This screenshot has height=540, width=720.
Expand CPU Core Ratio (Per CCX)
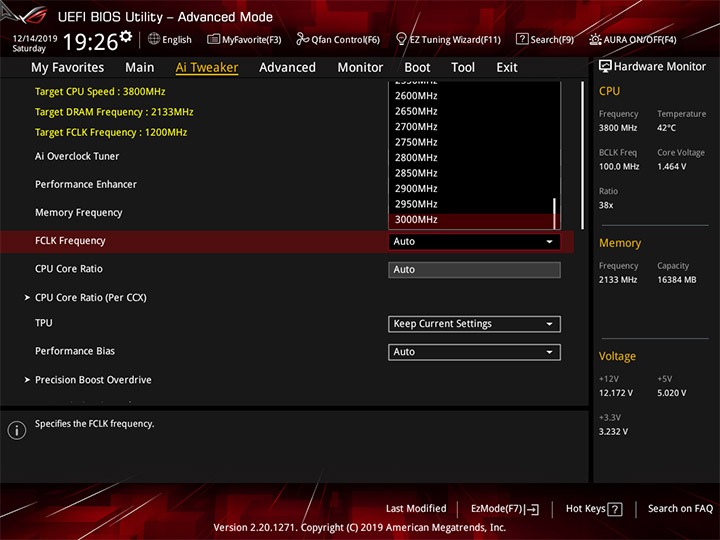[90, 298]
